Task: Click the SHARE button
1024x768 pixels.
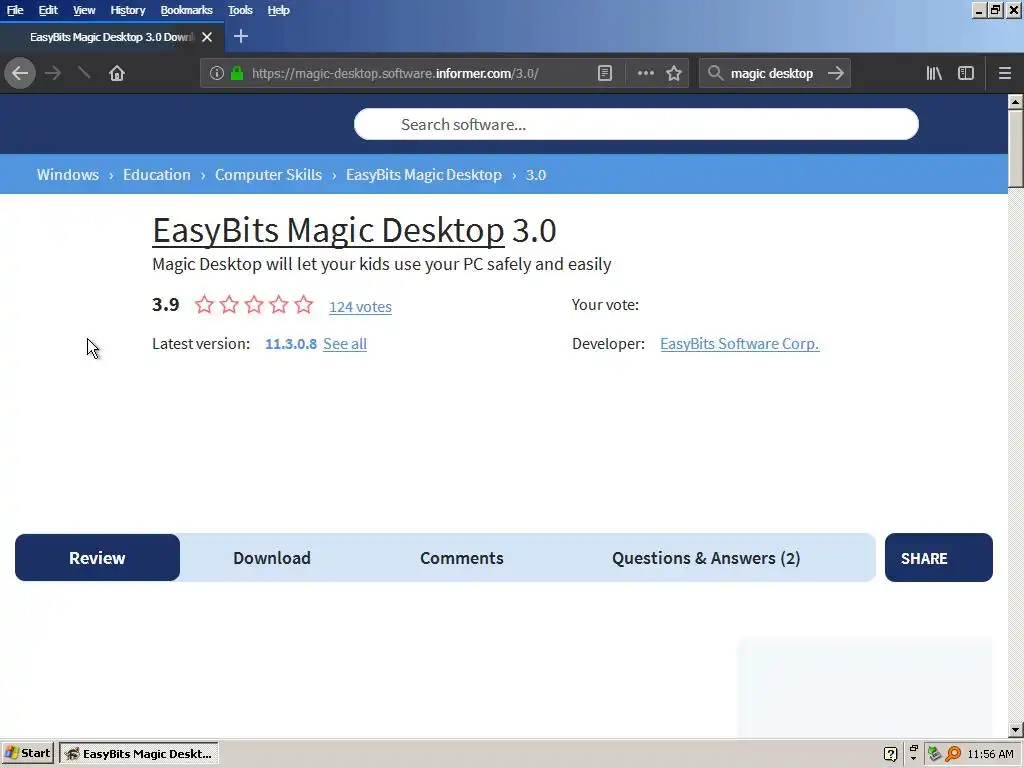Action: 938,558
